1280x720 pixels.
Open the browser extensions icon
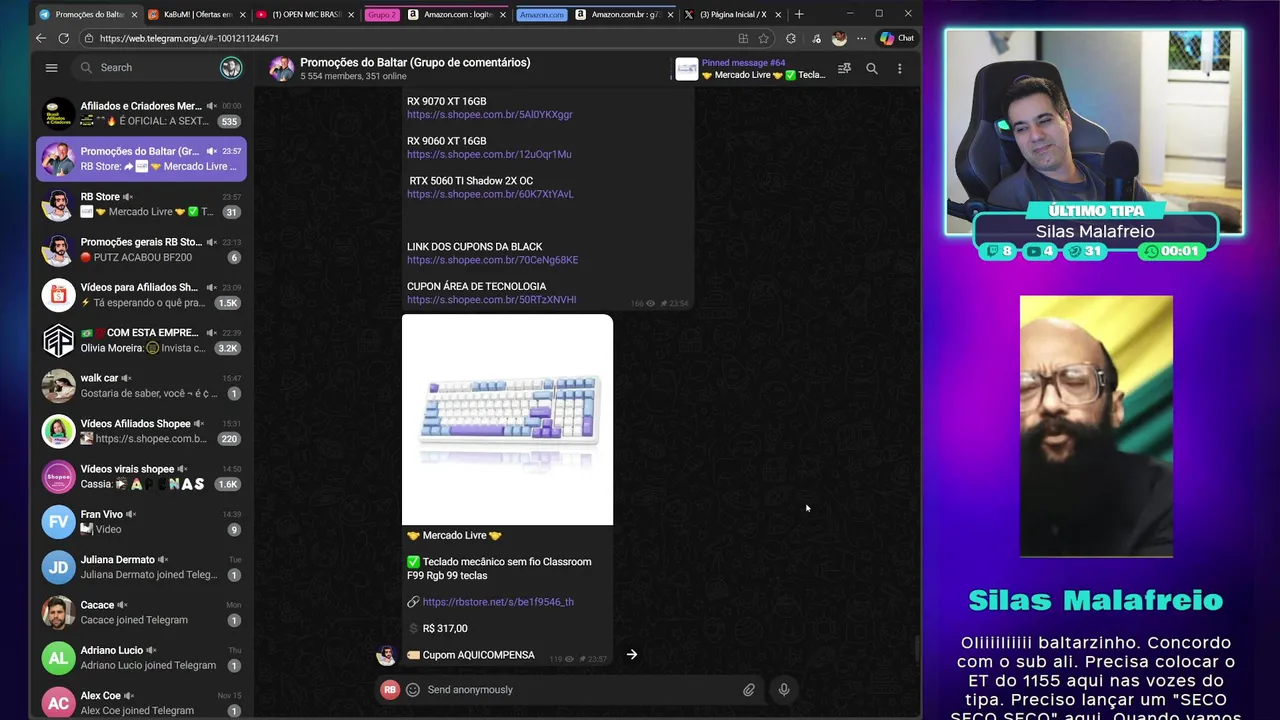click(791, 38)
